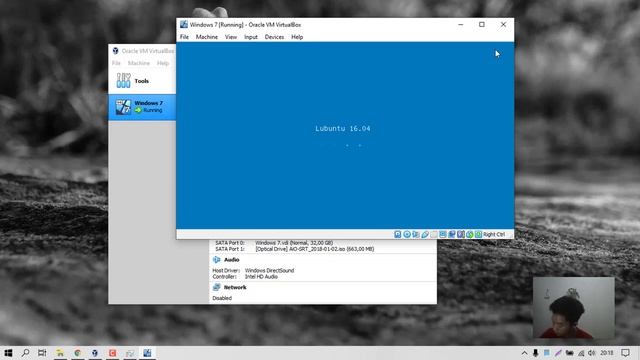Switch to the dark blue taskbar app icon

pyautogui.click(x=95, y=353)
